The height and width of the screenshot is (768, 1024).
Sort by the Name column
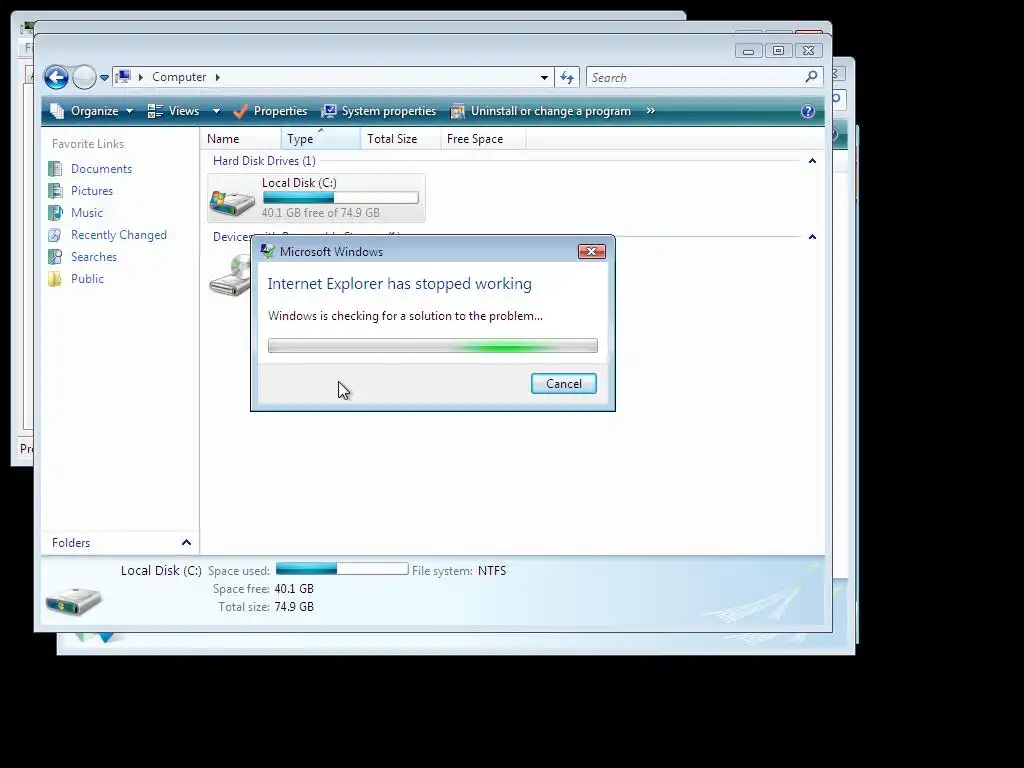click(241, 139)
